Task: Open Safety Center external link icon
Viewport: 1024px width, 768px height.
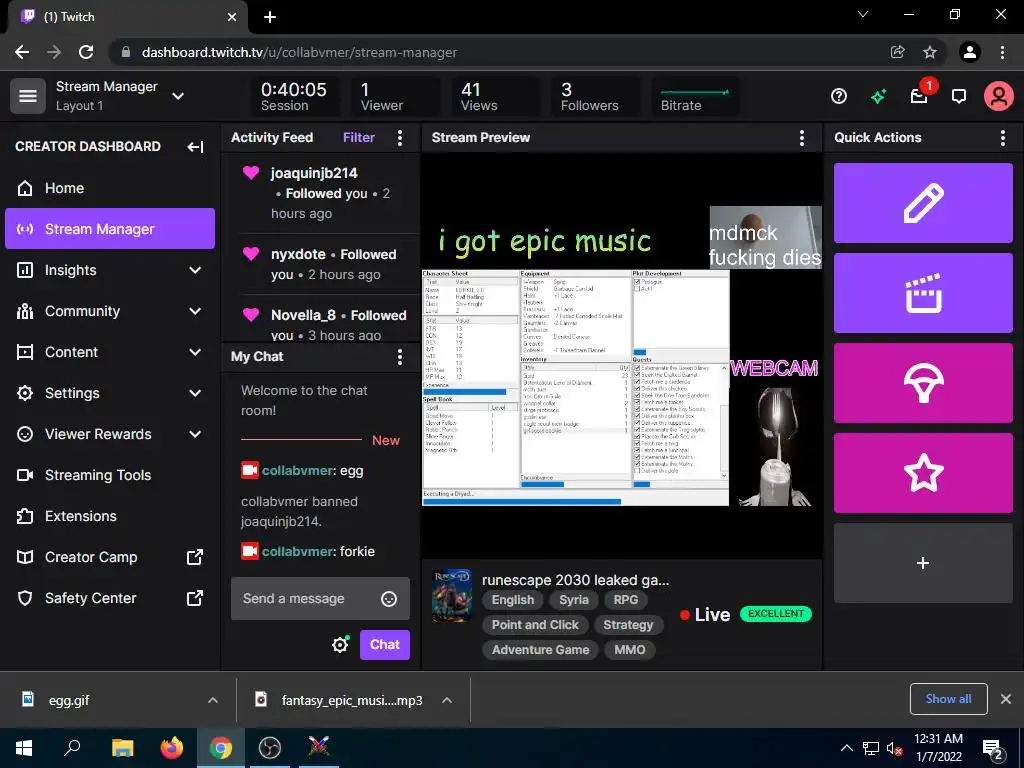Action: pos(195,598)
